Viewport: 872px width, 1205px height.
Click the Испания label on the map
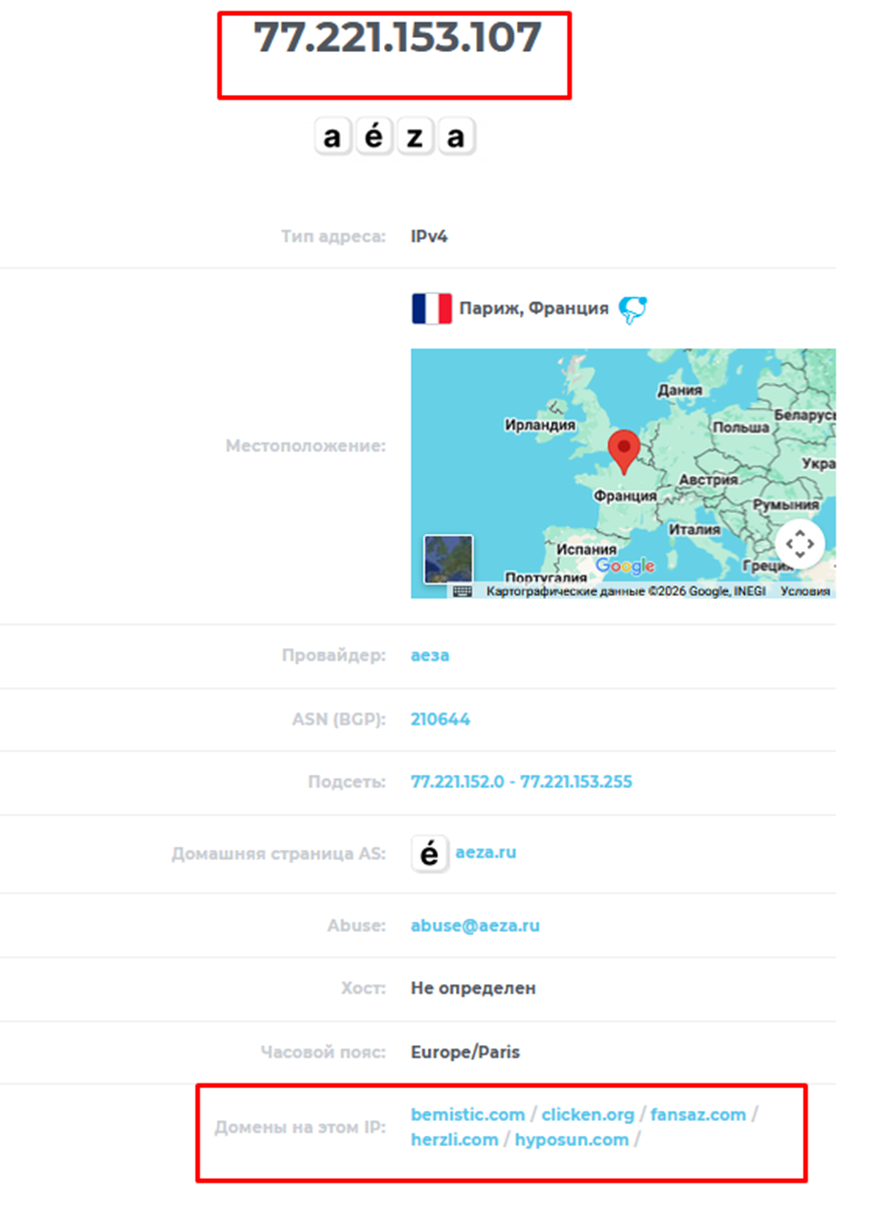[587, 549]
